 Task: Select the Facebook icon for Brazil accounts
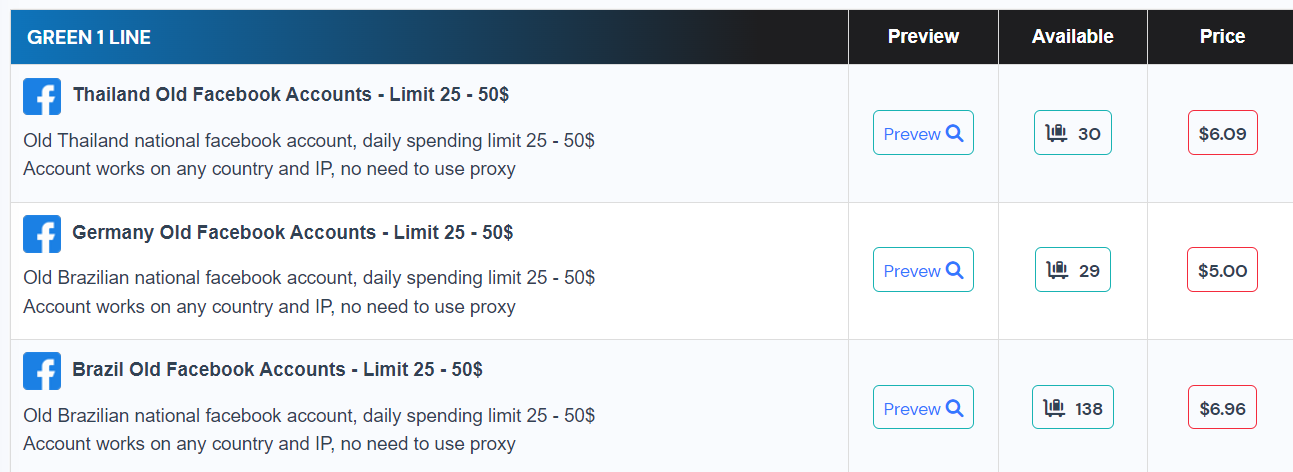tap(42, 371)
